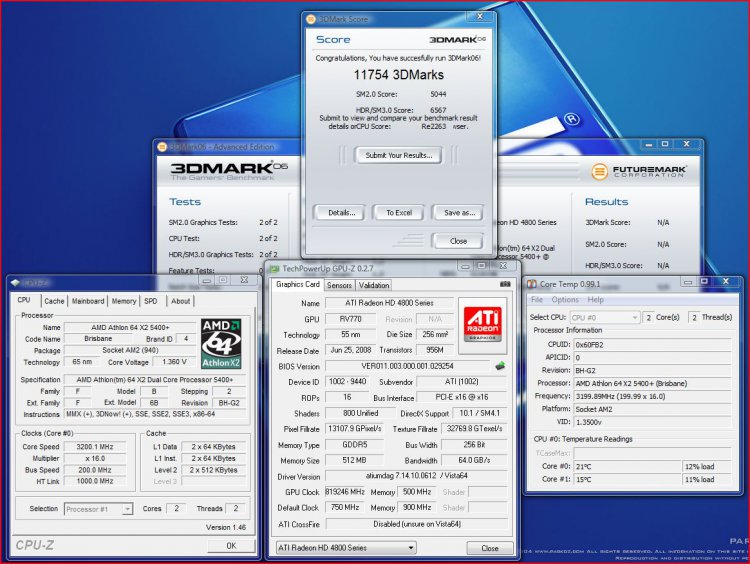
Task: Click the Submit Your Results button
Action: click(398, 155)
